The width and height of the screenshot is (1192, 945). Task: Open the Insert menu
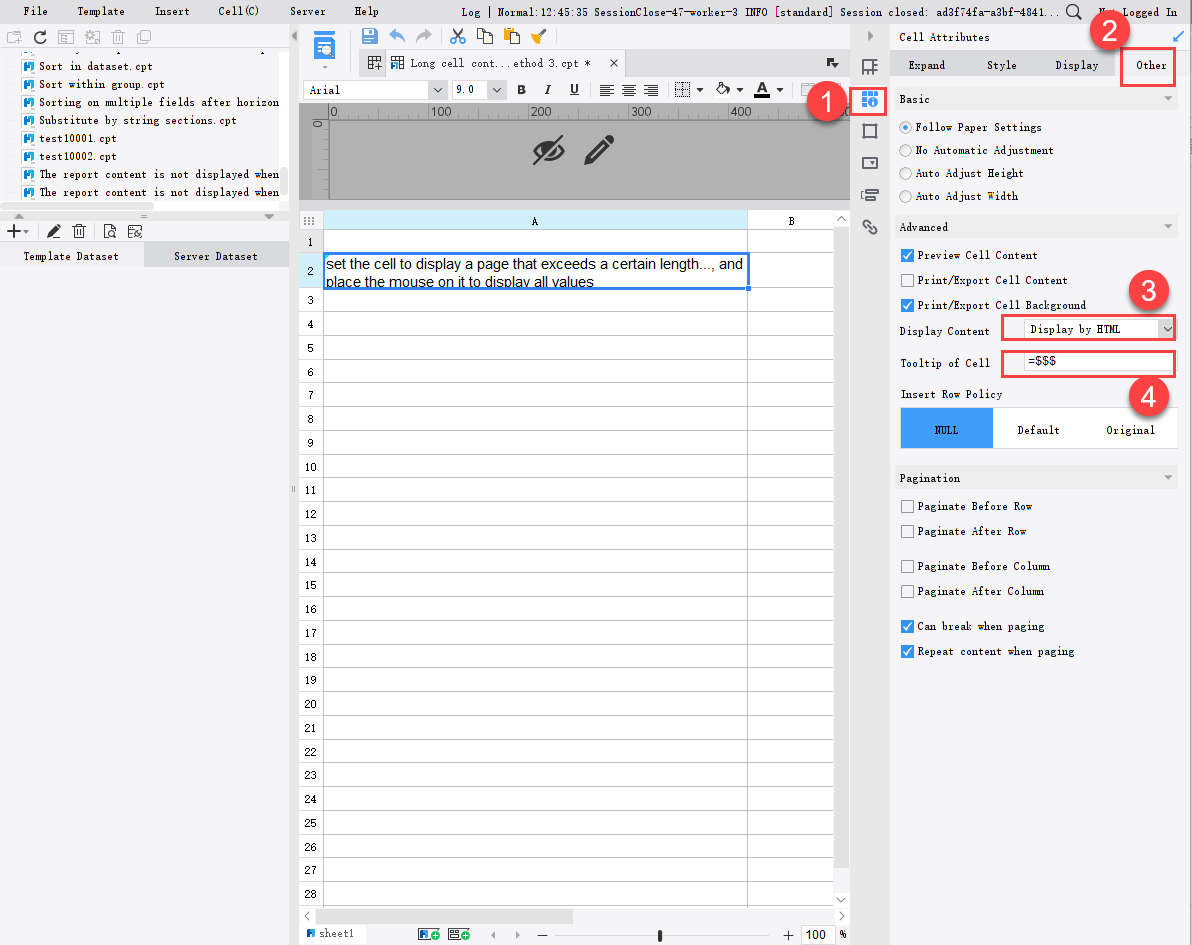click(x=173, y=11)
